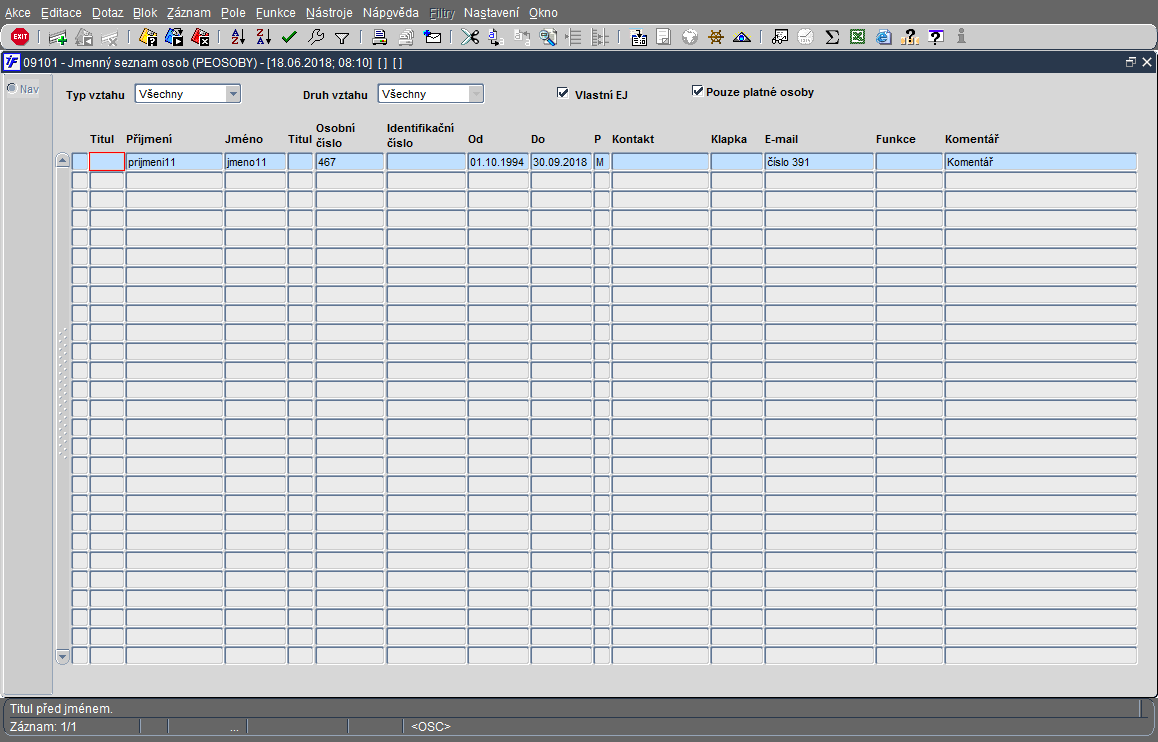Toggle the Vlastní EJ checkbox
The image size is (1158, 742).
563,93
